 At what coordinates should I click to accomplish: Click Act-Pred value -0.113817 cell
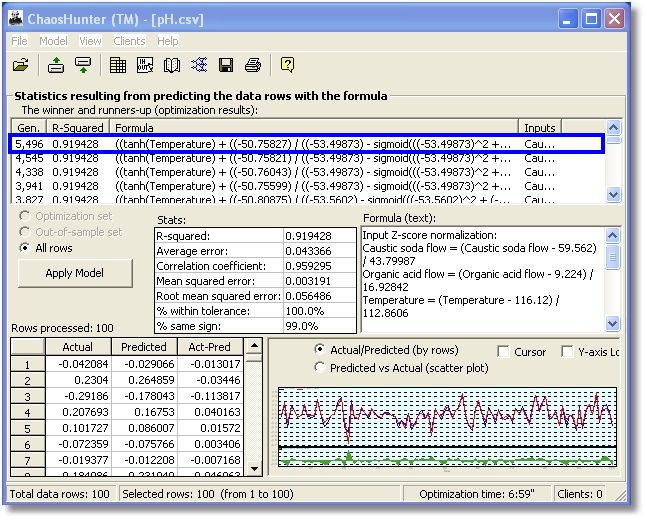coord(210,396)
